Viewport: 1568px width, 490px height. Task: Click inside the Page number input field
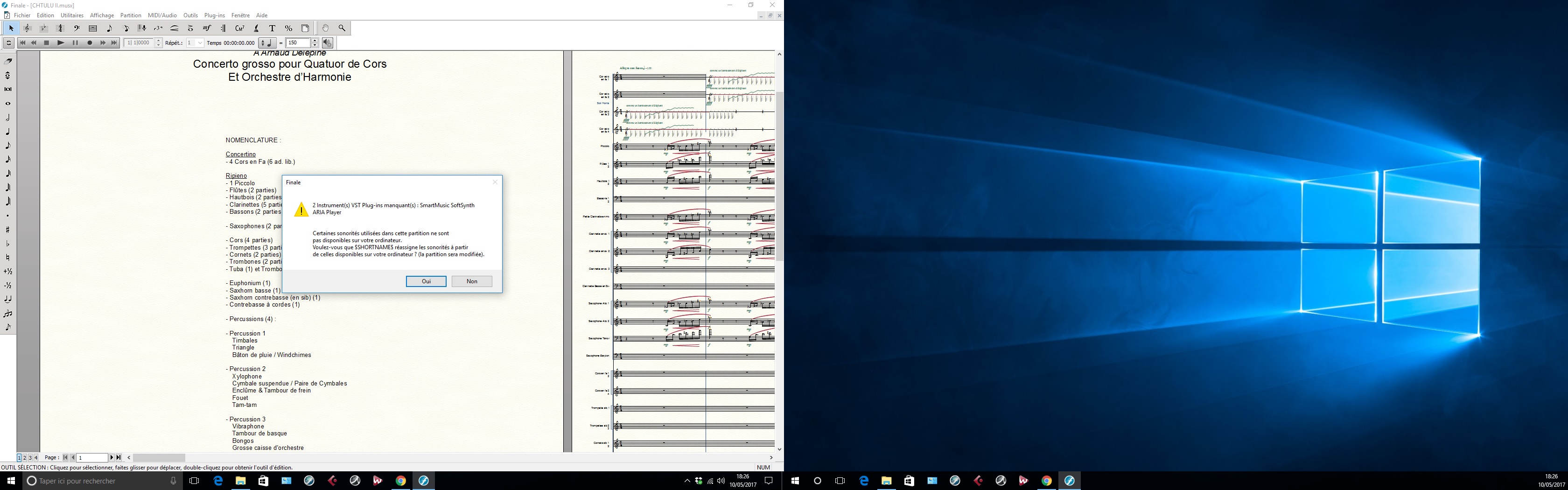pos(91,457)
